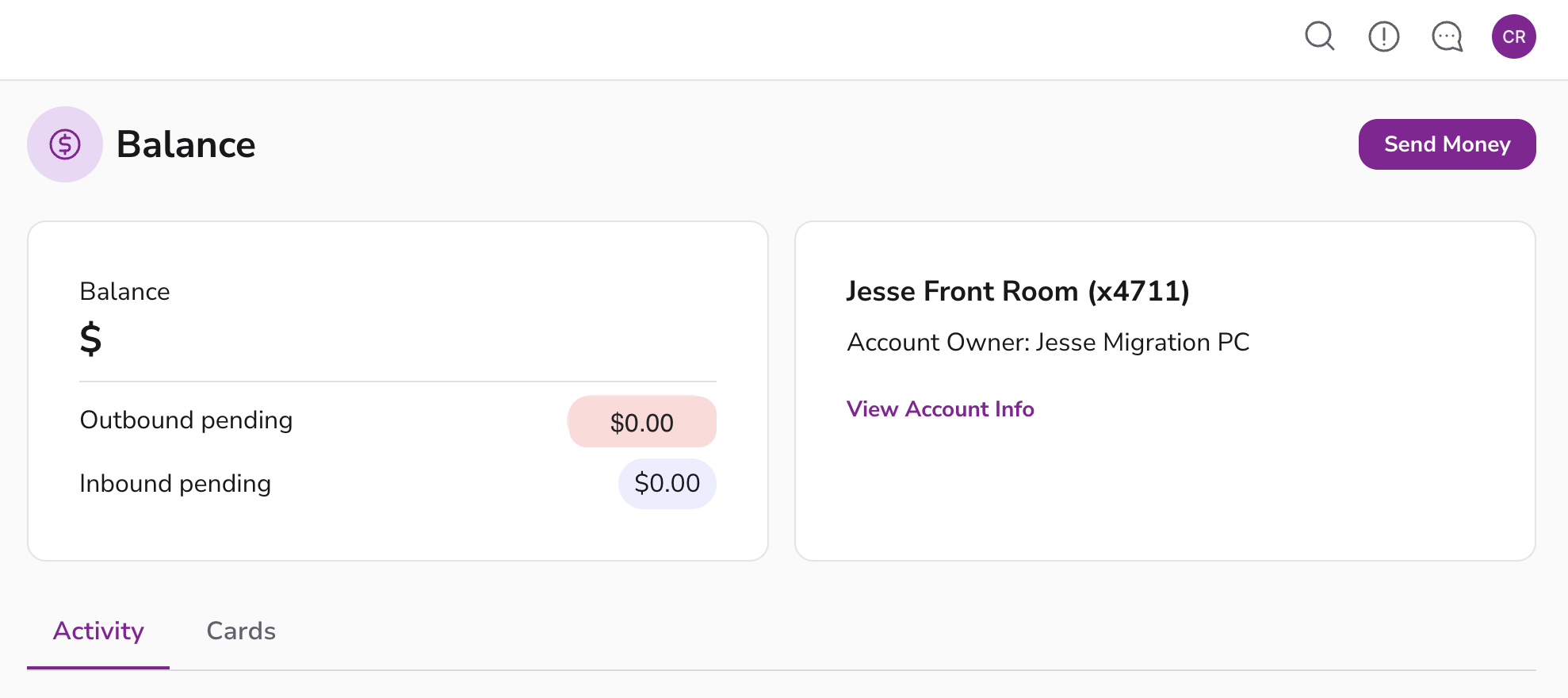Open the CR profile avatar
The height and width of the screenshot is (698, 1568).
tap(1513, 36)
